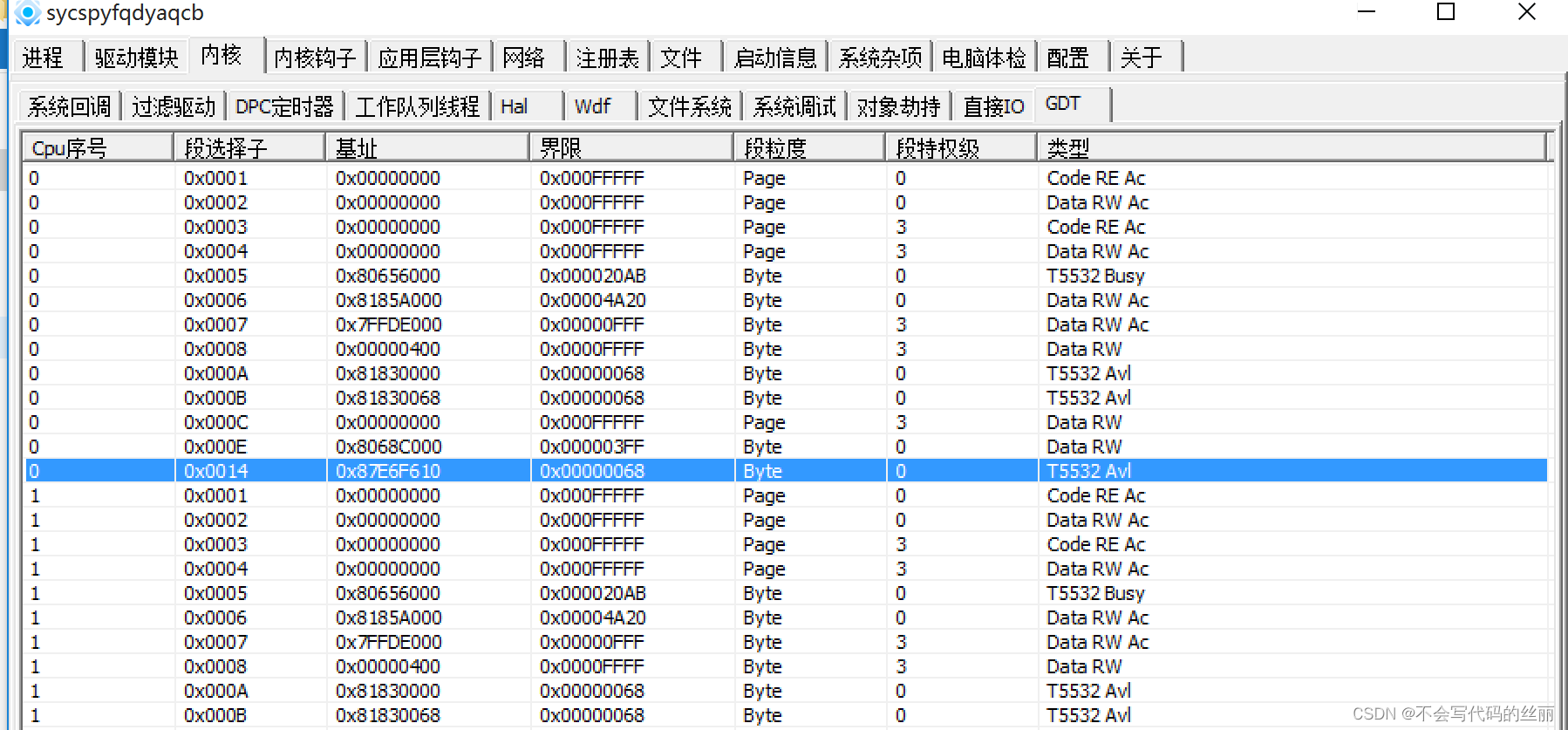Click the limit 0x000003FF cell
This screenshot has height=730, width=1568.
[592, 447]
